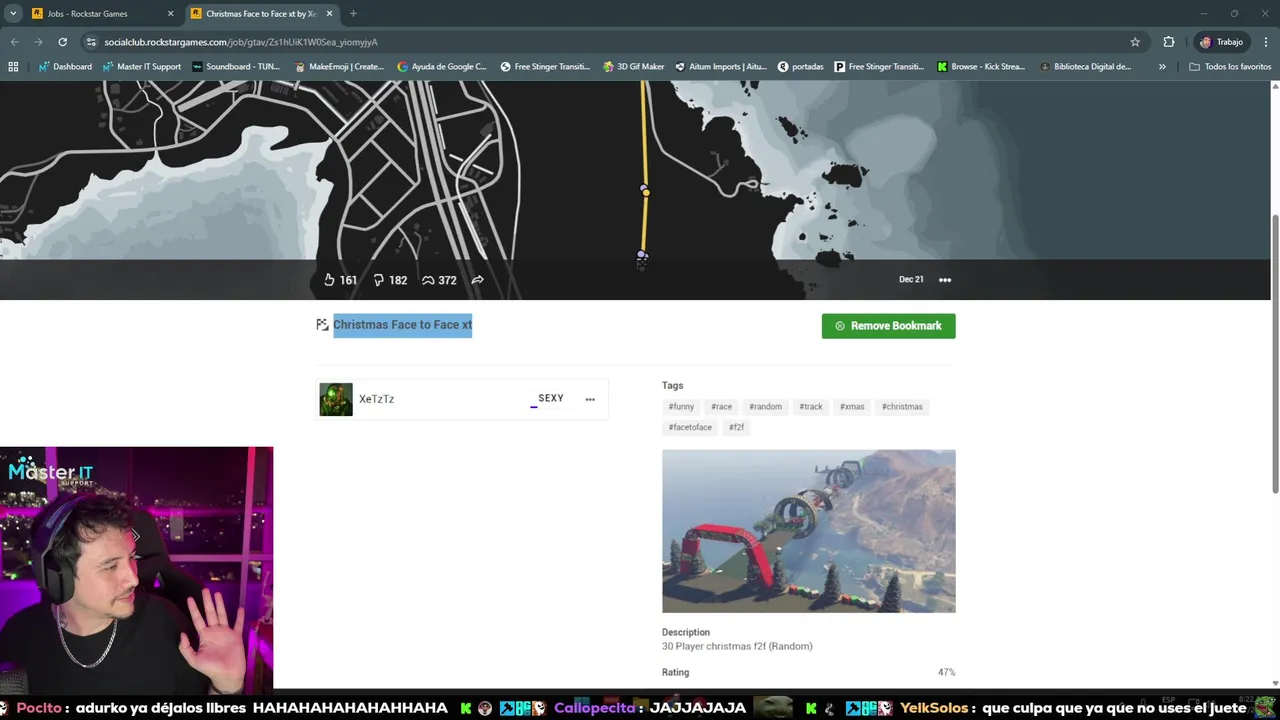The image size is (1280, 720).
Task: Open the Ayuda de Google bookmark
Action: [442, 67]
